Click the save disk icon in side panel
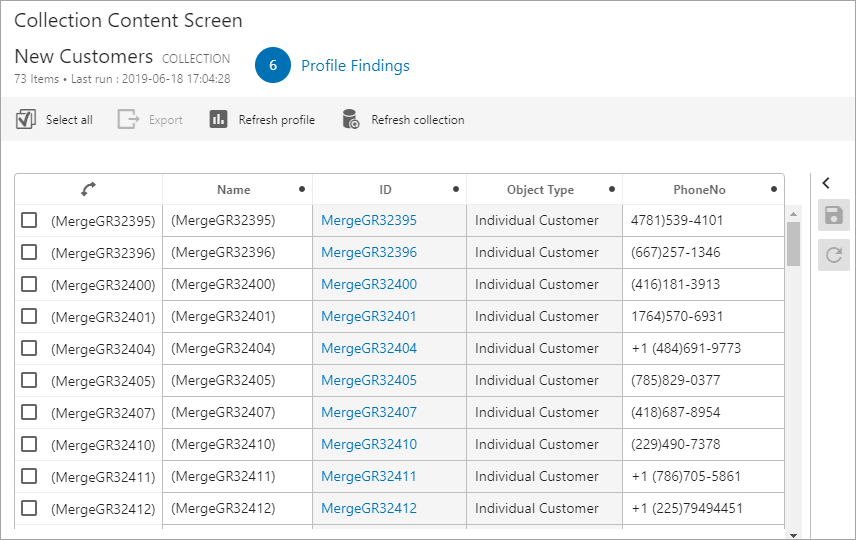856x540 pixels. pyautogui.click(x=833, y=216)
